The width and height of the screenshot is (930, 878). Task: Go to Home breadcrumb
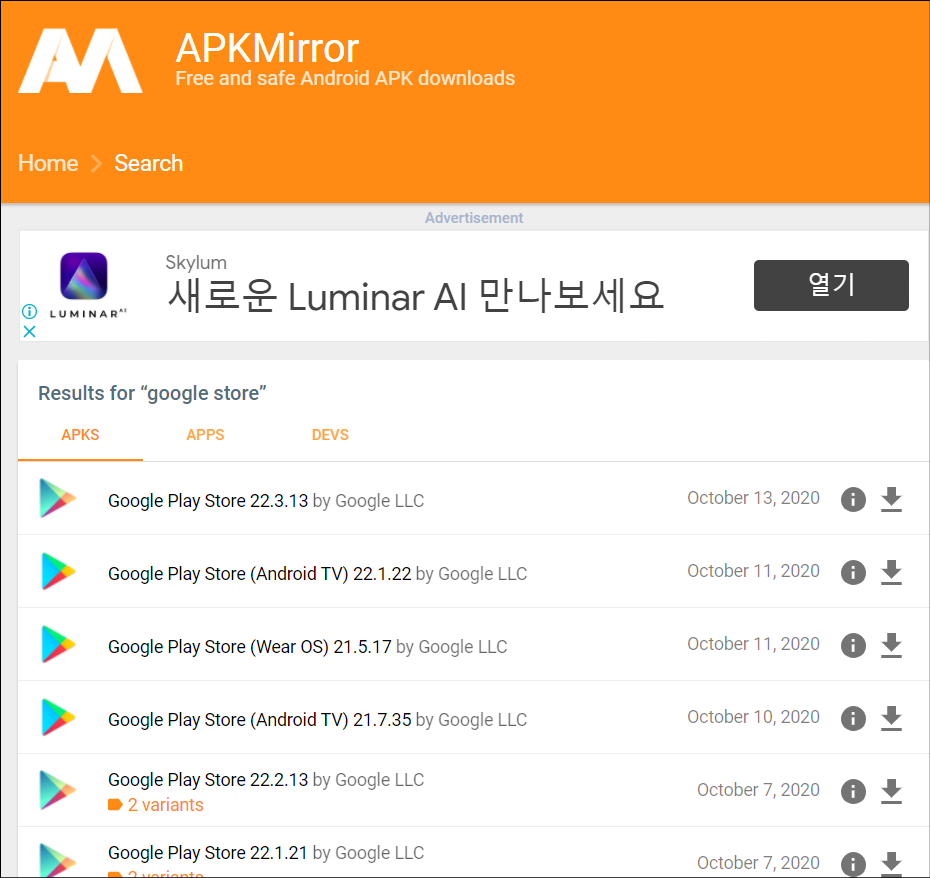[x=48, y=163]
